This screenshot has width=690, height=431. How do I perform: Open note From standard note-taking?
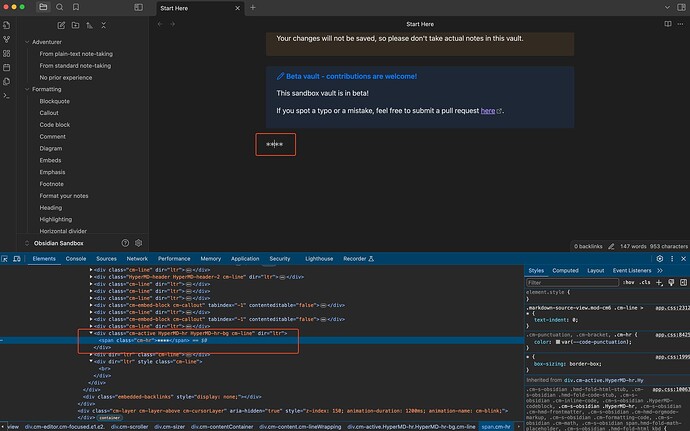click(75, 66)
